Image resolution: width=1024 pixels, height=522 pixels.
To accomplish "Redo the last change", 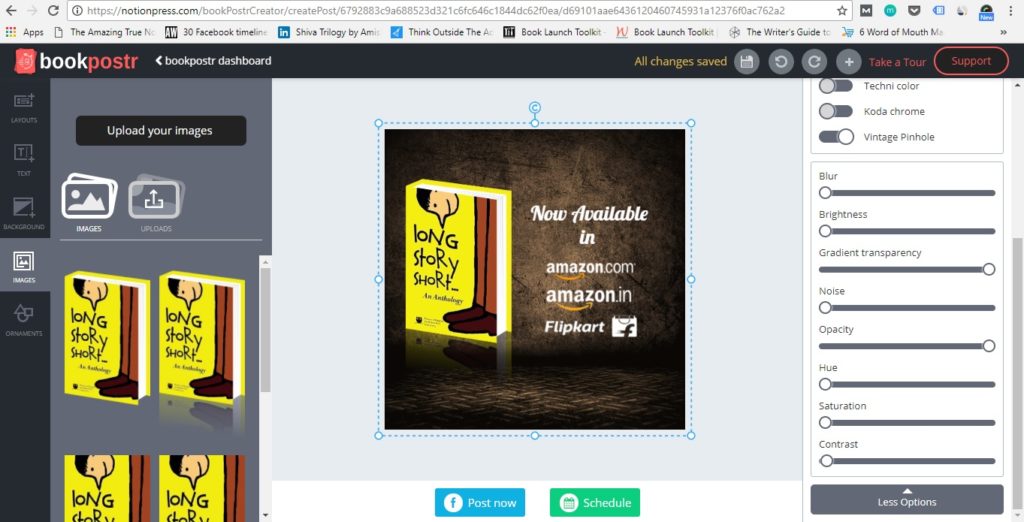I will click(x=814, y=61).
